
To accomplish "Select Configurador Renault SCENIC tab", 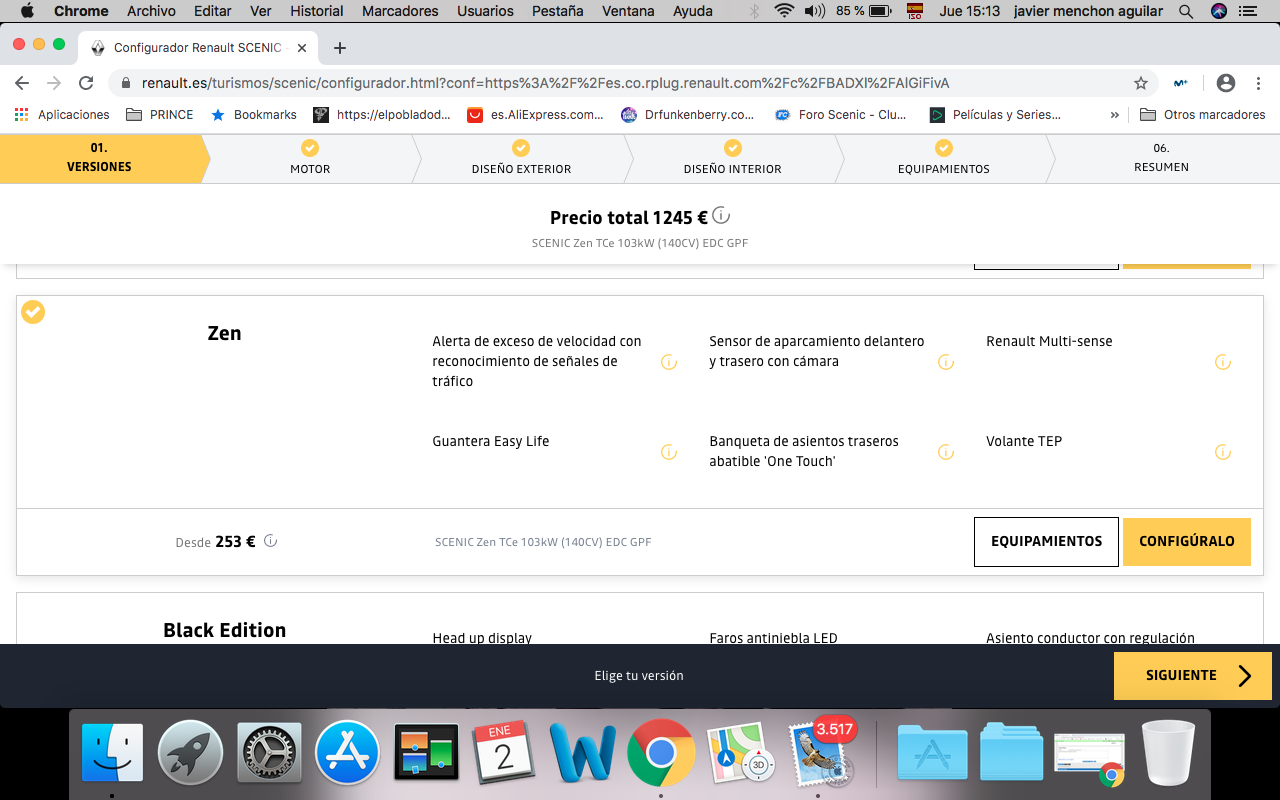I will 198,47.
